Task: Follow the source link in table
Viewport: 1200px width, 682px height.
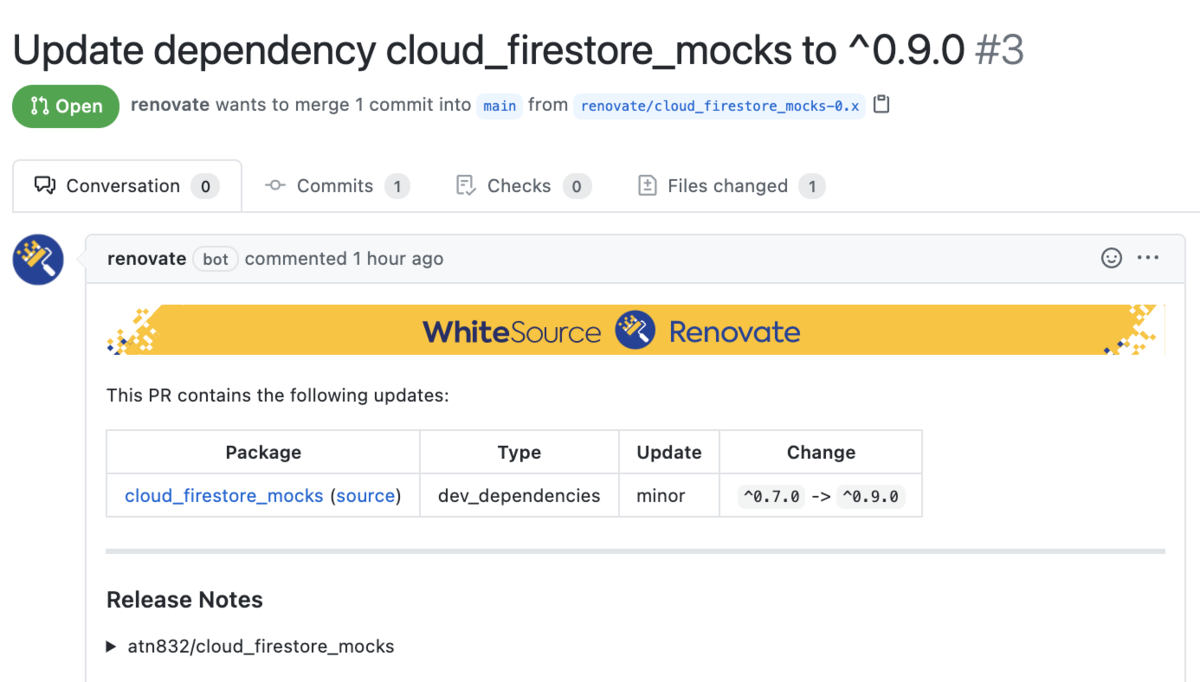Action: click(x=365, y=496)
